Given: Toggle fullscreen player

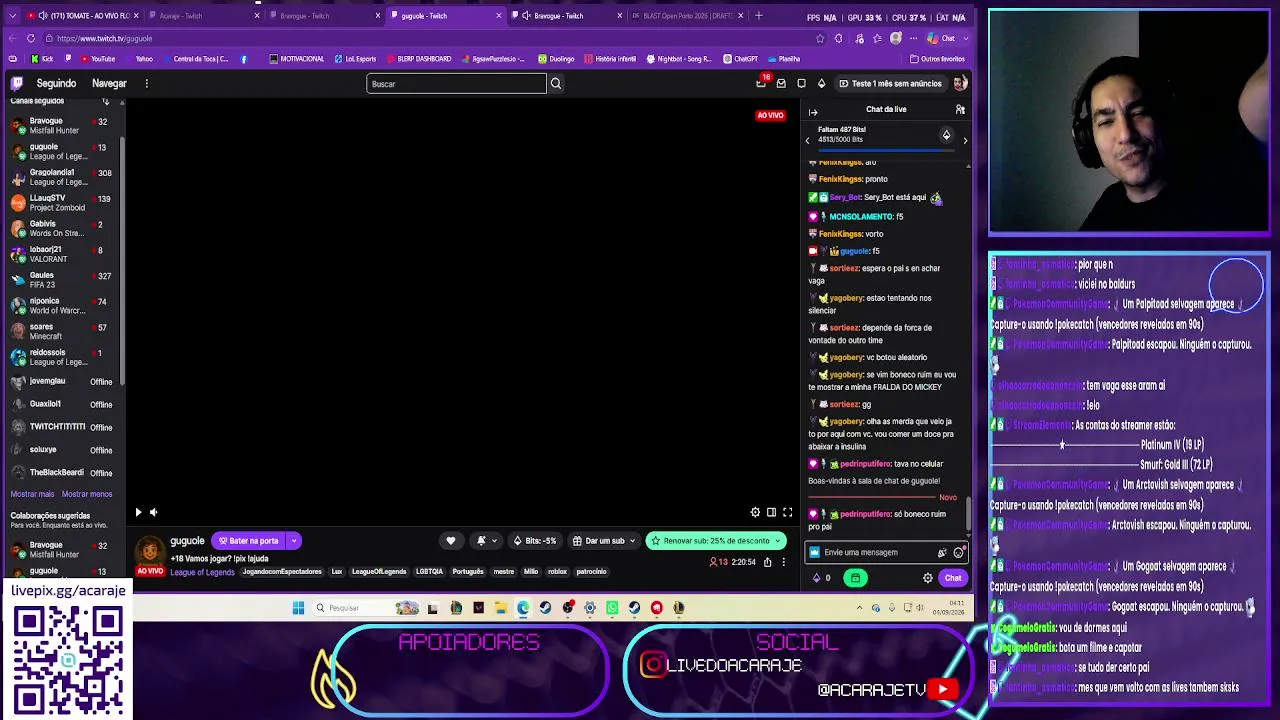Looking at the screenshot, I should tap(787, 512).
